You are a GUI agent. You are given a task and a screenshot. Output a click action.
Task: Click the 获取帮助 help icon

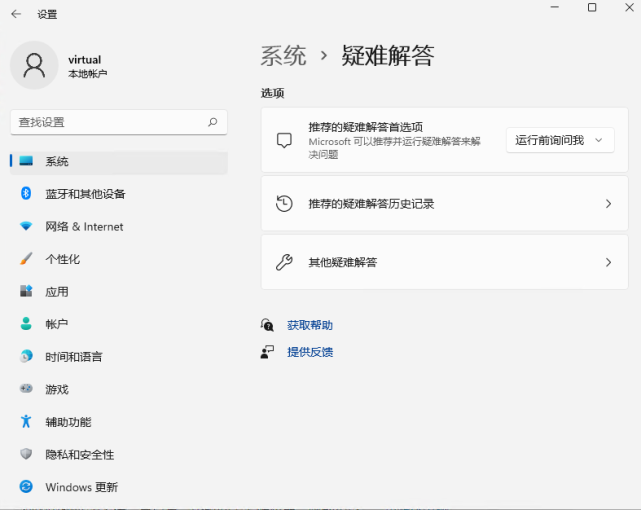pos(267,325)
